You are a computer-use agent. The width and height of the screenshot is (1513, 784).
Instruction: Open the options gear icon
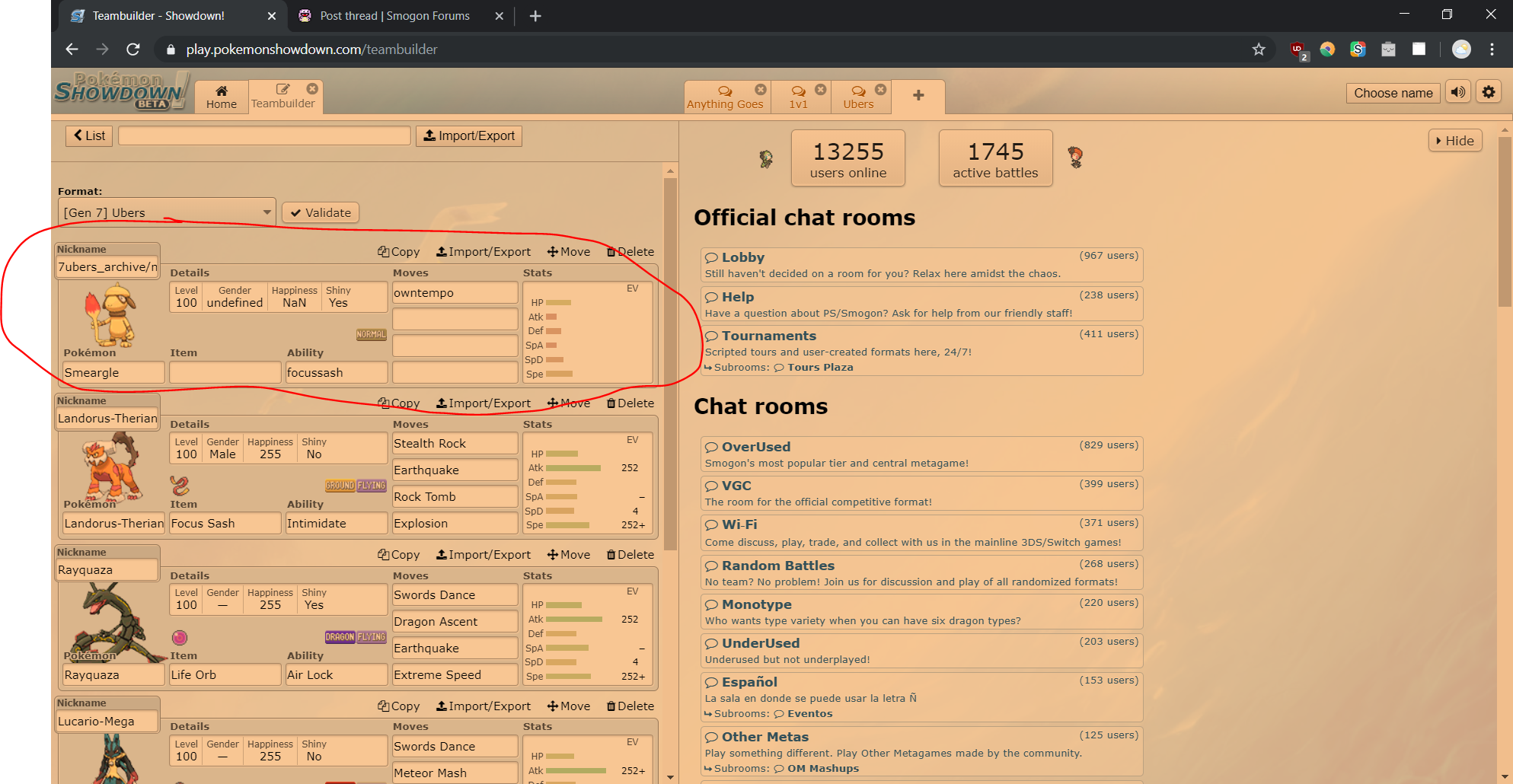[x=1489, y=92]
